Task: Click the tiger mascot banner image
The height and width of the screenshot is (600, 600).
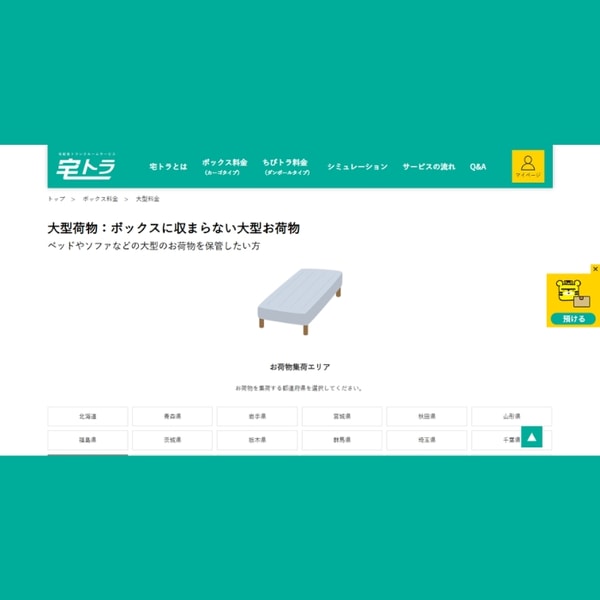Action: pos(572,293)
